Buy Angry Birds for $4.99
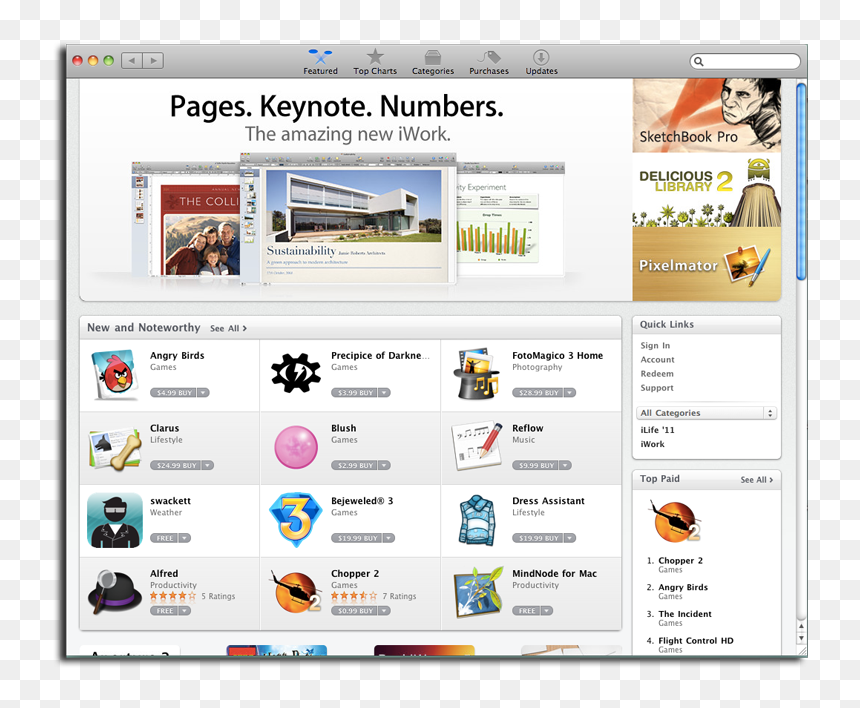860x708 pixels. coord(174,393)
